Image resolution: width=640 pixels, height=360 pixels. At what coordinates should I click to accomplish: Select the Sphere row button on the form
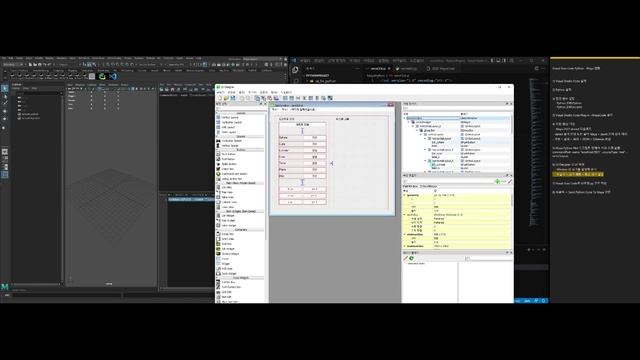(x=315, y=138)
